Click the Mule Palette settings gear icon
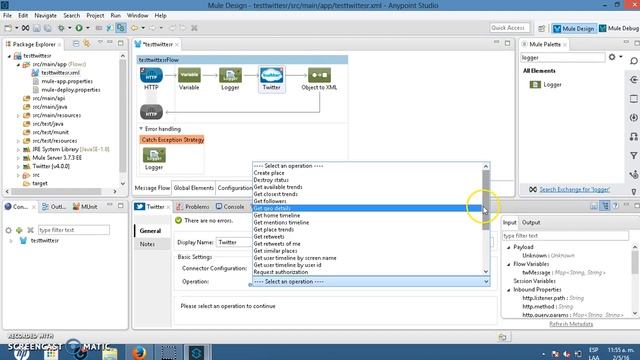 click(612, 58)
